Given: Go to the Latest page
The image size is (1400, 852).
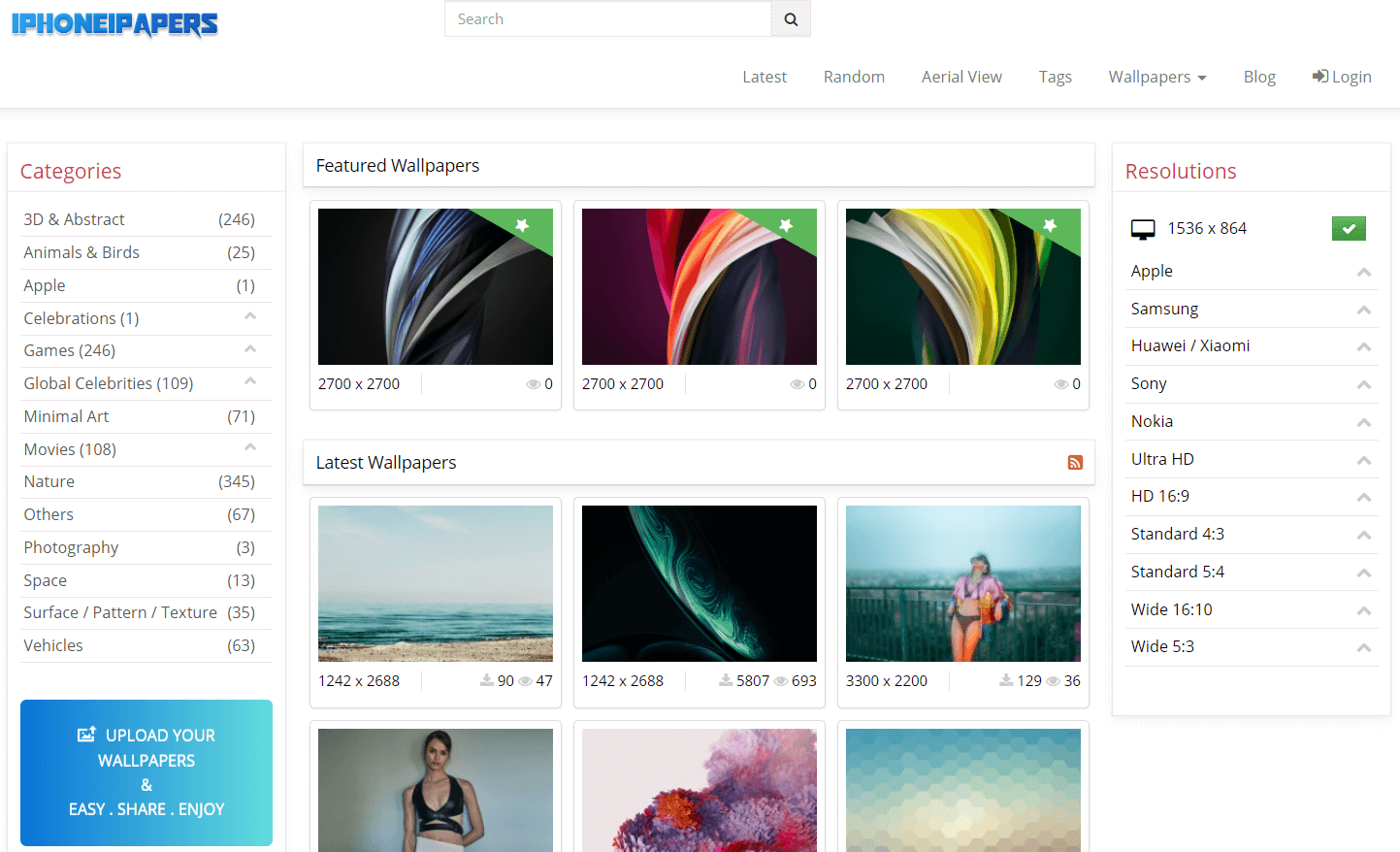Looking at the screenshot, I should click(x=765, y=77).
